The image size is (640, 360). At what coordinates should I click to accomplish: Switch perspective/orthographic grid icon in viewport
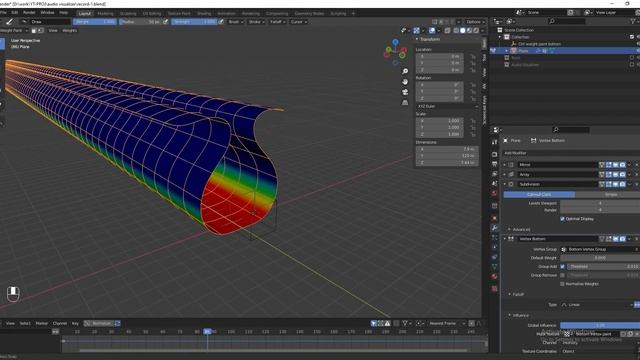pos(405,102)
